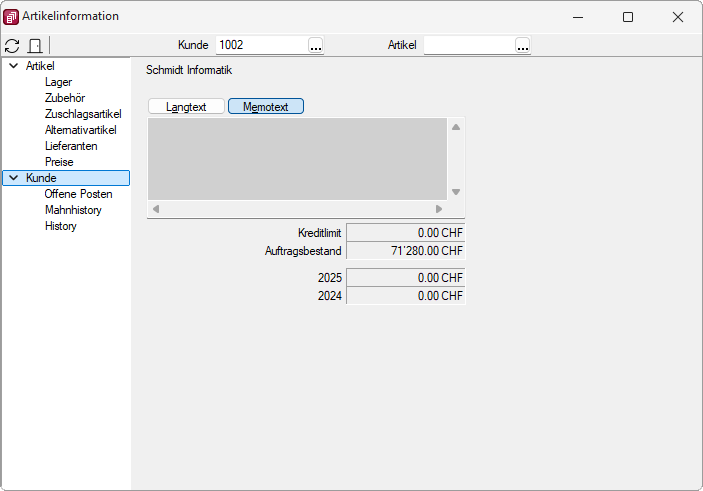The height and width of the screenshot is (491, 703).
Task: Open Kunde lookup with the ellipsis button
Action: (316, 46)
